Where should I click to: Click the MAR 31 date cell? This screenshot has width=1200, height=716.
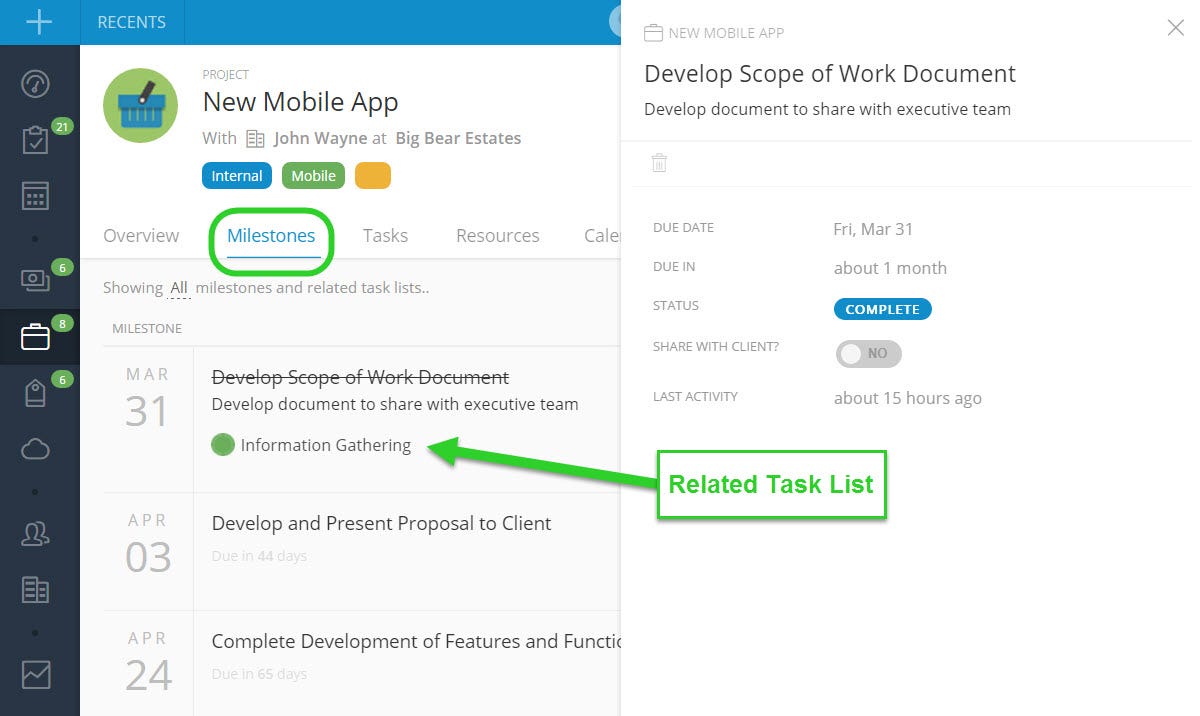click(148, 398)
